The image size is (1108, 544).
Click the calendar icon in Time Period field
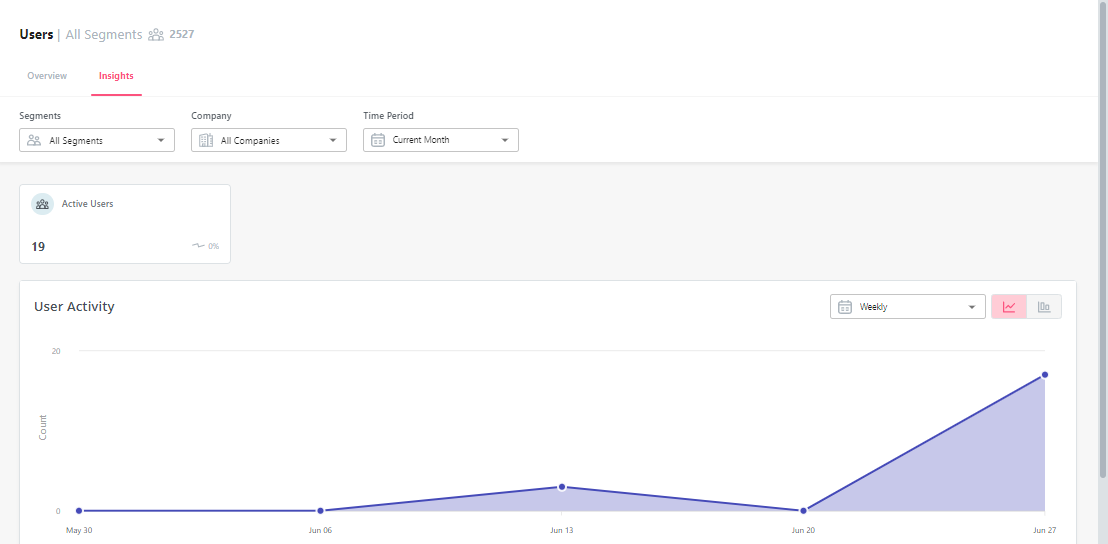[378, 140]
